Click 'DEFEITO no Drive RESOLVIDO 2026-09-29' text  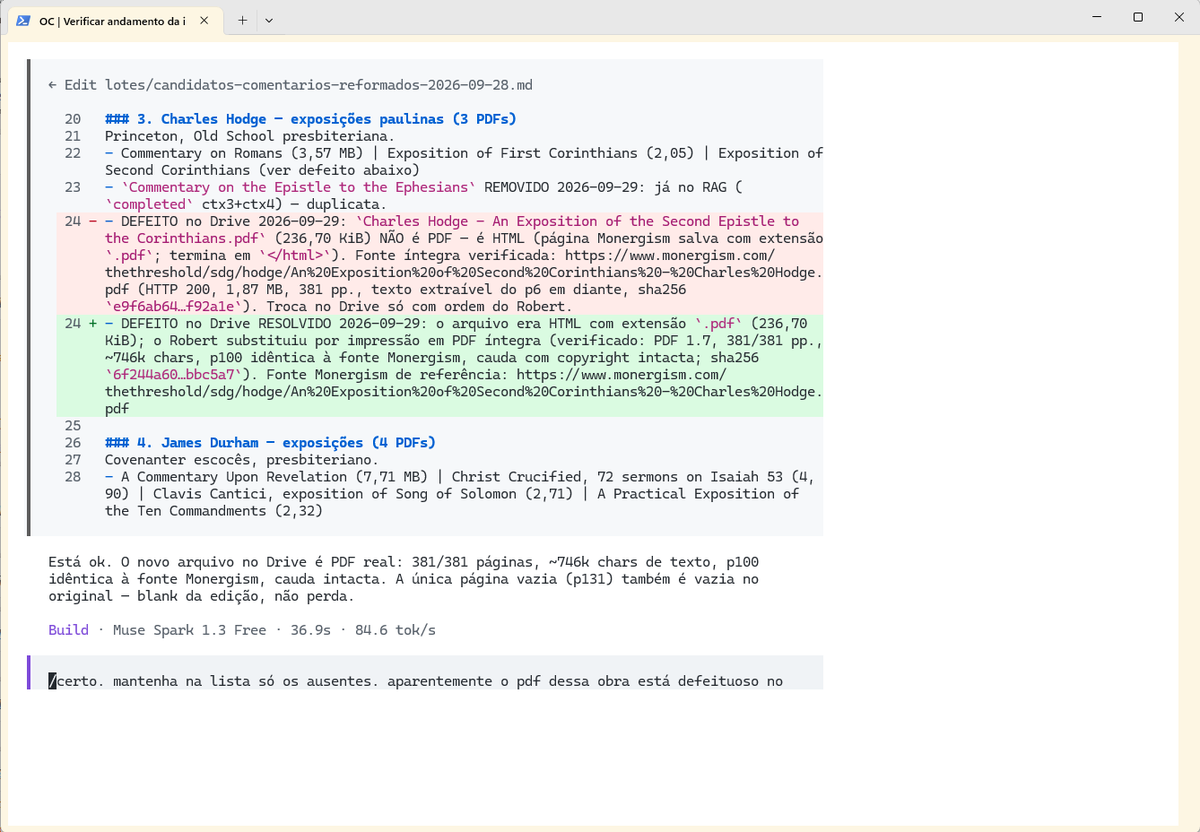(269, 323)
